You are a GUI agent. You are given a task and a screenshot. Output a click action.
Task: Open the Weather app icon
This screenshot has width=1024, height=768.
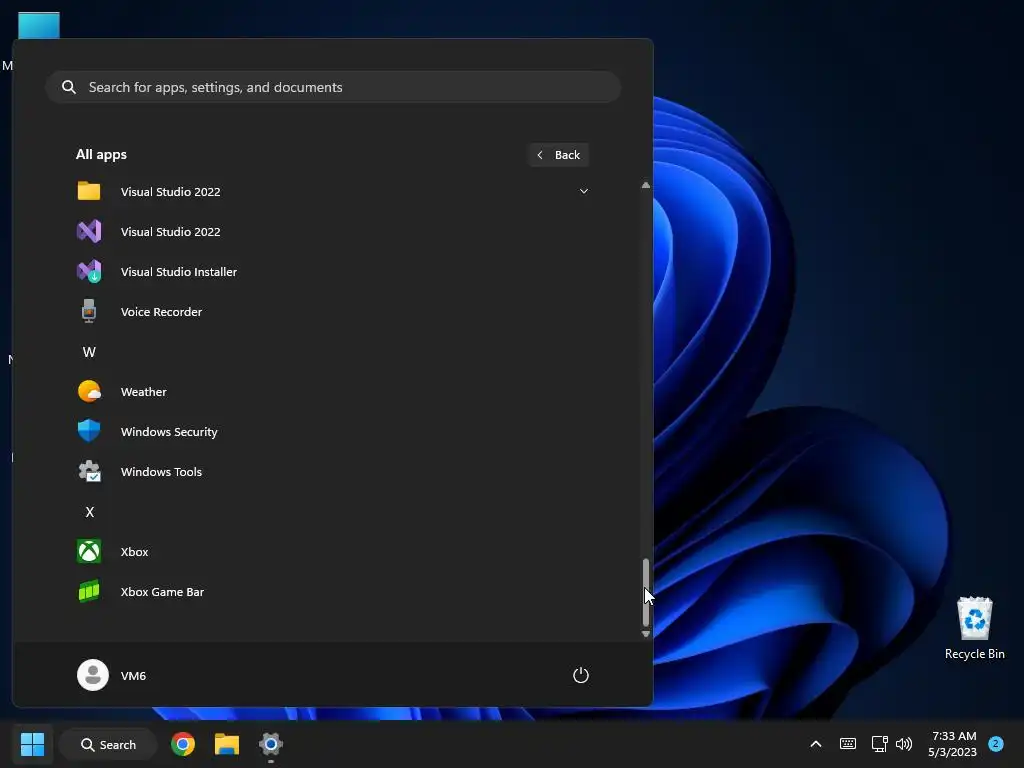coord(89,391)
